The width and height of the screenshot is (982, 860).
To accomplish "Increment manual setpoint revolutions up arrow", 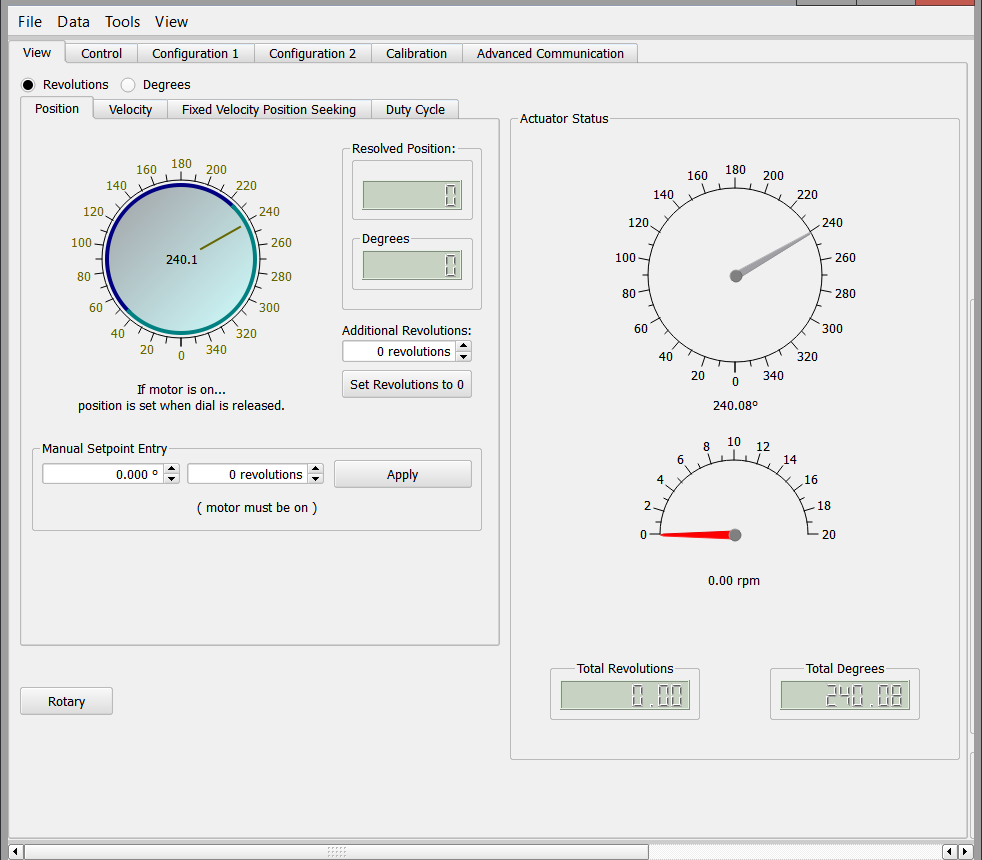I will [316, 469].
